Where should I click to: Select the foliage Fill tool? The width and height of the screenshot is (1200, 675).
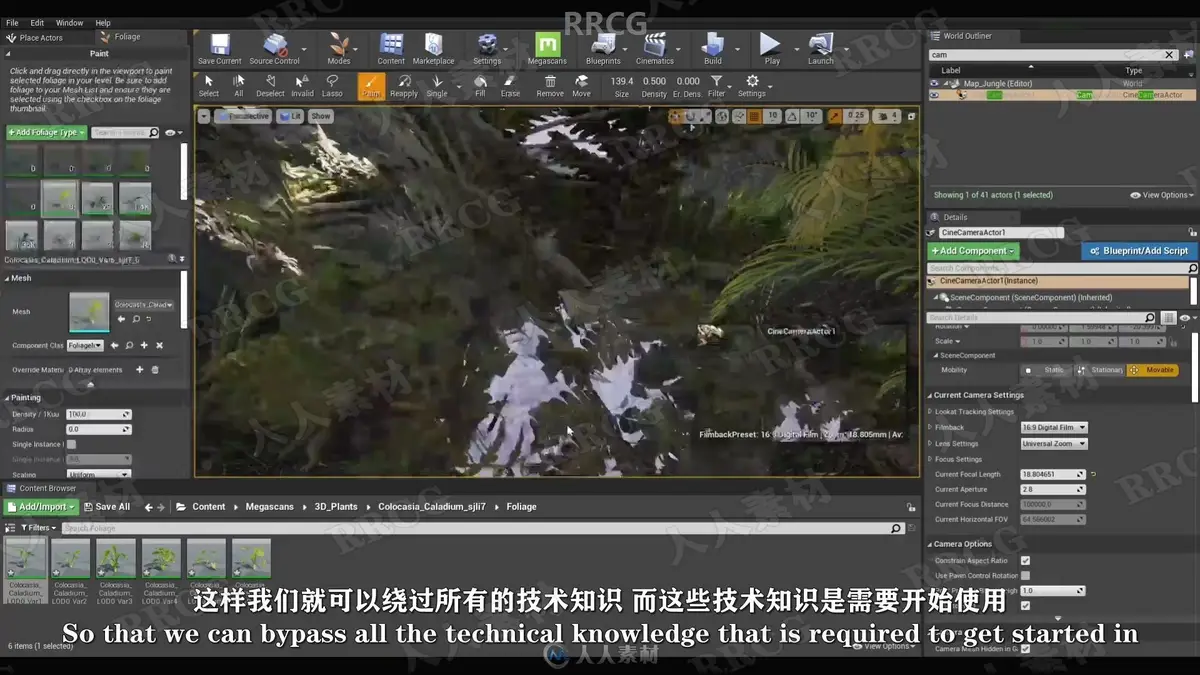tap(480, 86)
